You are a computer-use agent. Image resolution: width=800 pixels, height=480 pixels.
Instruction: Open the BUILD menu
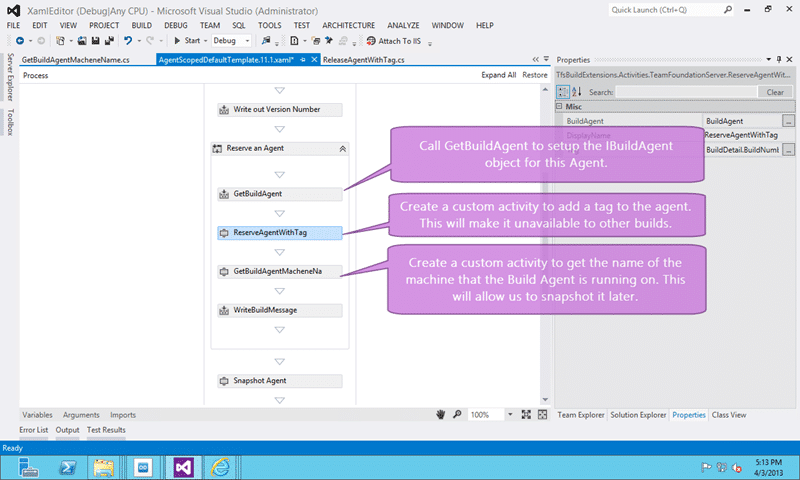click(141, 25)
